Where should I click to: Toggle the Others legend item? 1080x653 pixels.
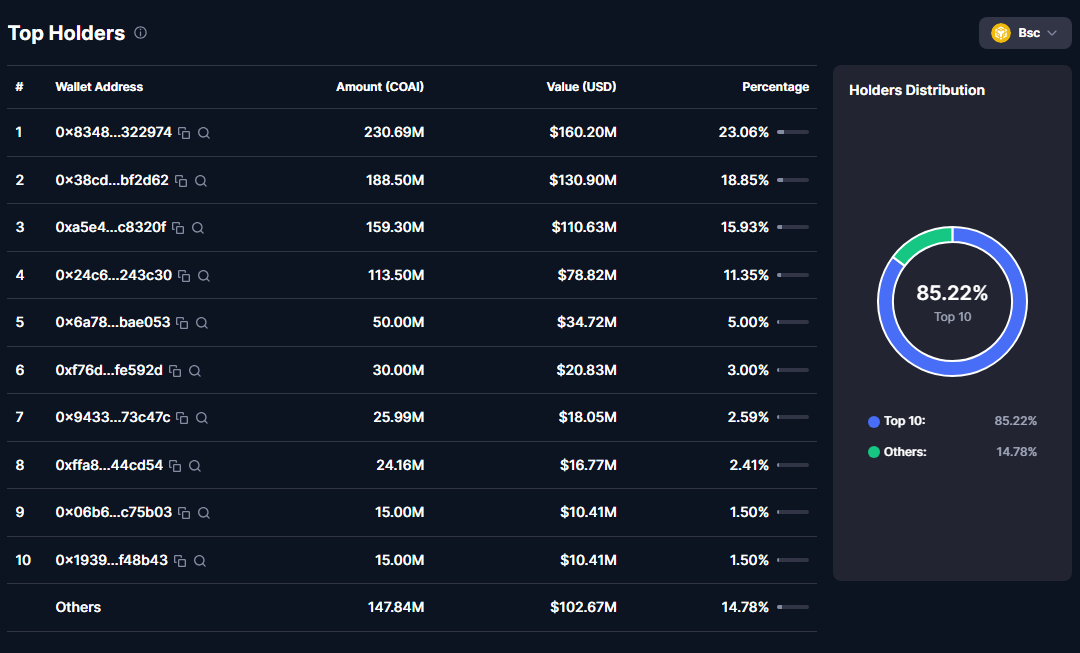(904, 452)
